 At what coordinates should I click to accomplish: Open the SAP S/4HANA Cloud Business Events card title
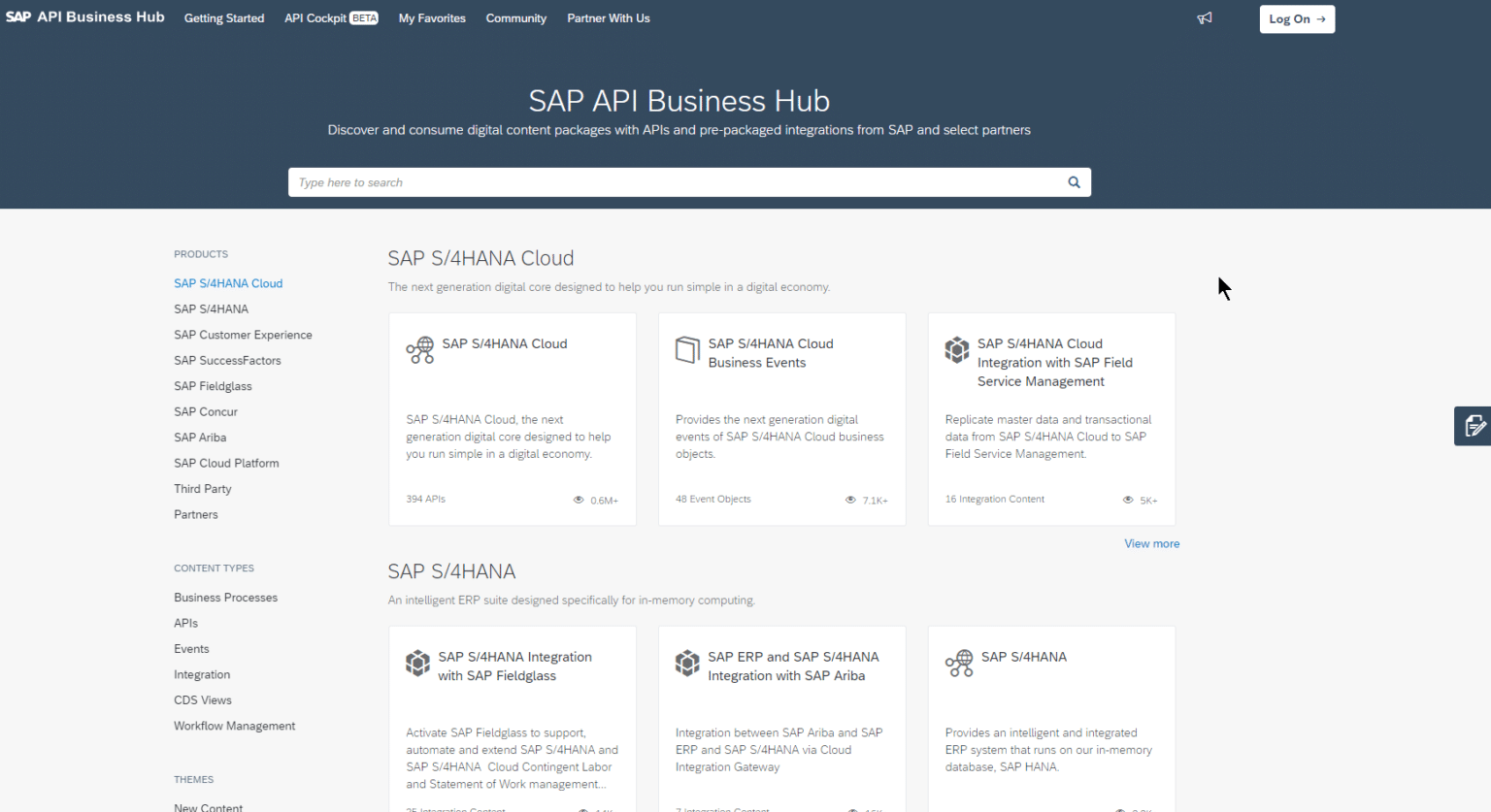click(x=770, y=353)
